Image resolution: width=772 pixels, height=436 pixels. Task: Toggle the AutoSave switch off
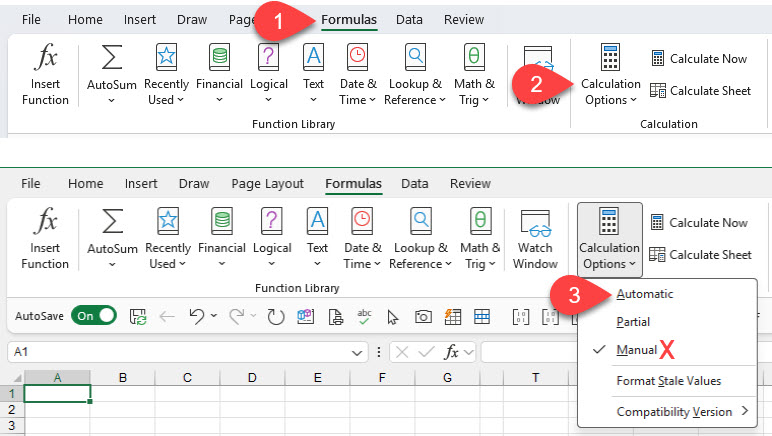pyautogui.click(x=93, y=316)
